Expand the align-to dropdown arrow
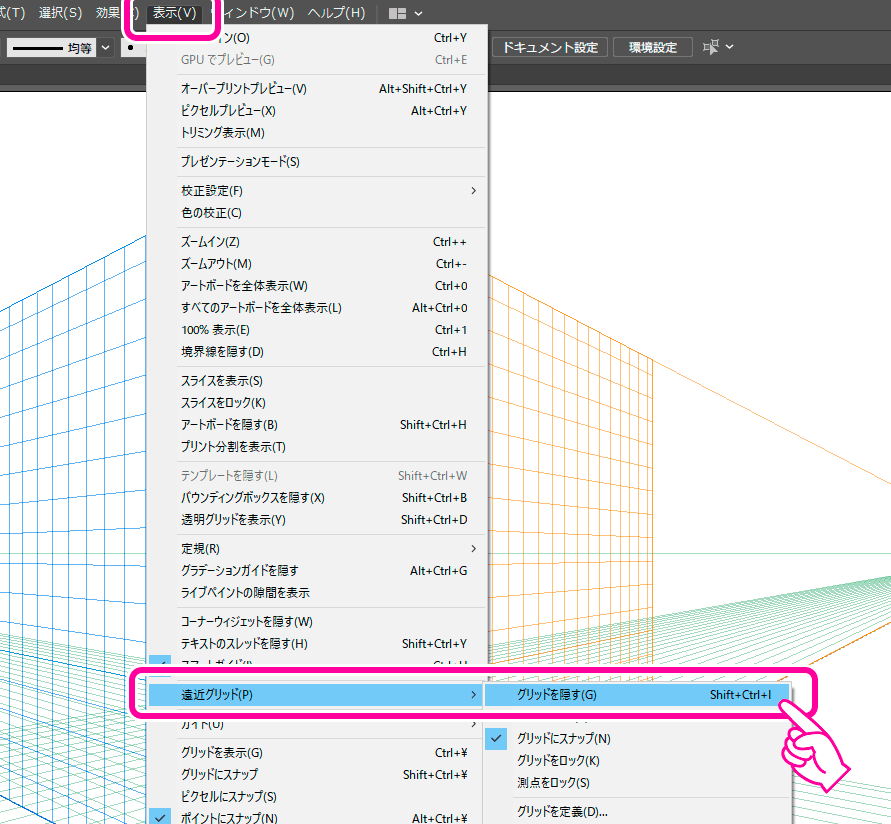The height and width of the screenshot is (824, 891). coord(730,47)
